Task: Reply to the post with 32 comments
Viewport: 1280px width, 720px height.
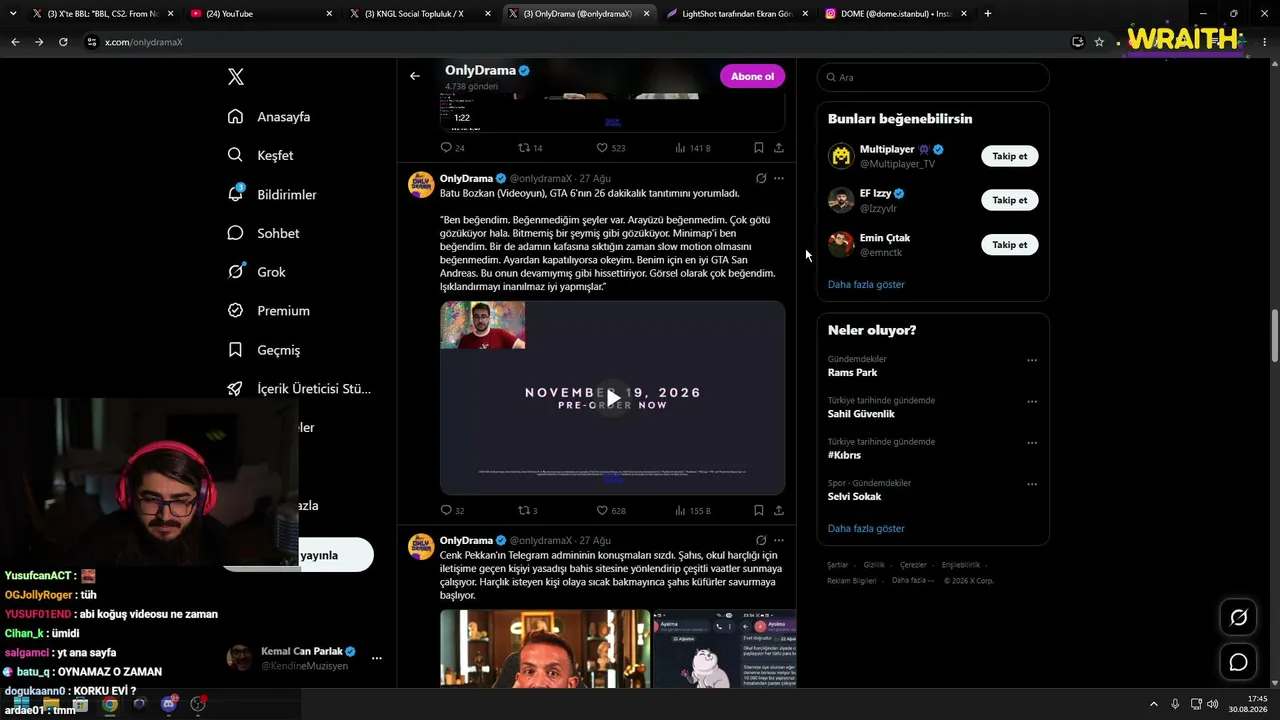Action: [x=446, y=510]
